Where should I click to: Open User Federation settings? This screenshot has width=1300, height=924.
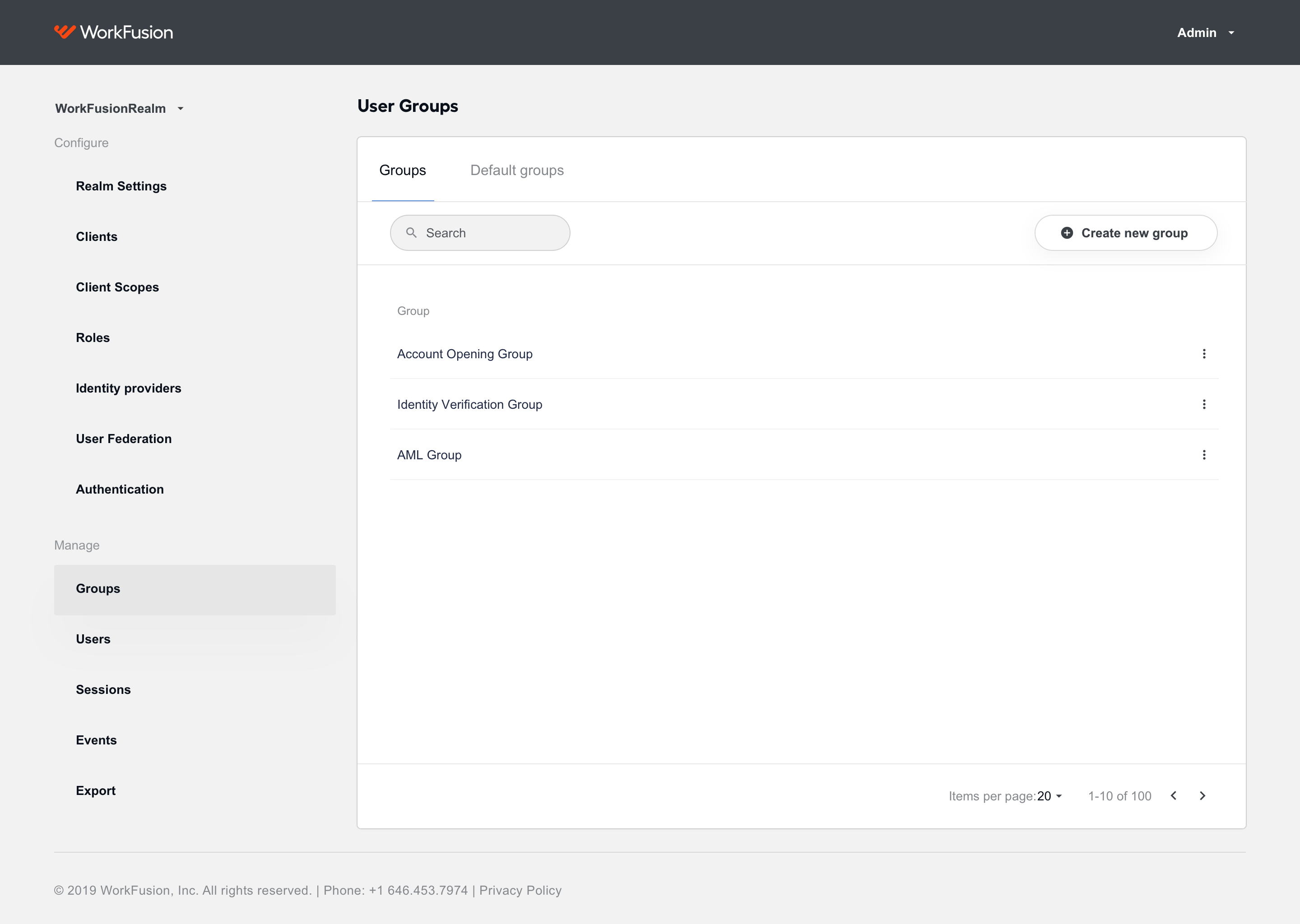click(x=124, y=439)
